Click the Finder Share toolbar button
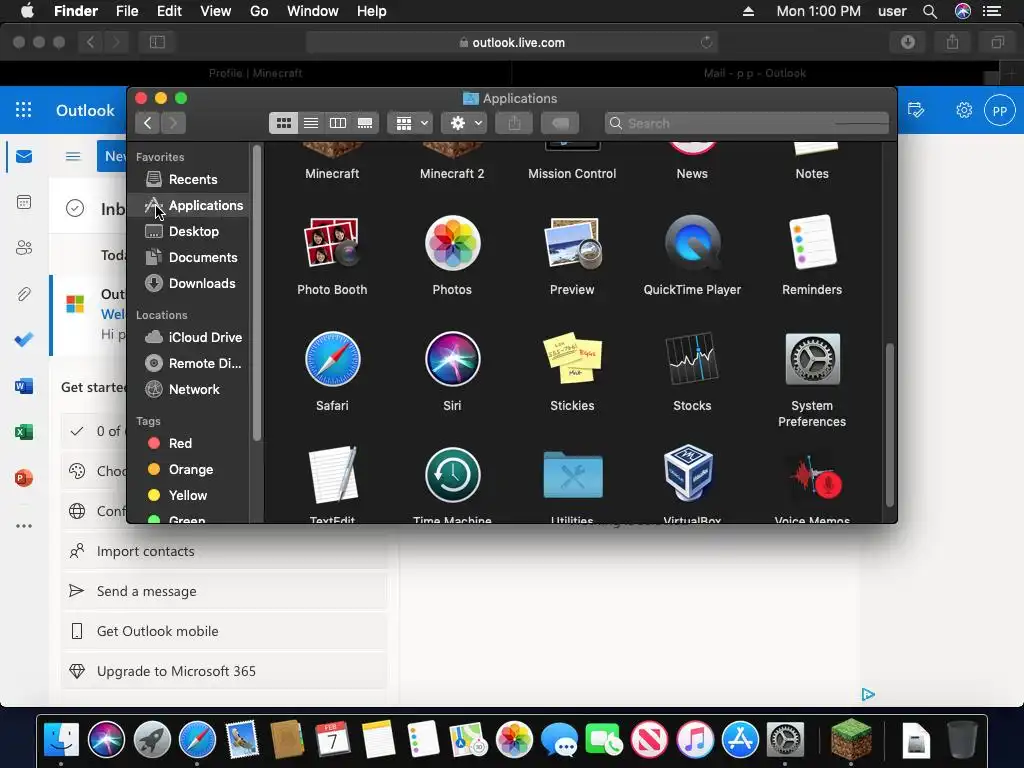1024x768 pixels. click(x=514, y=123)
